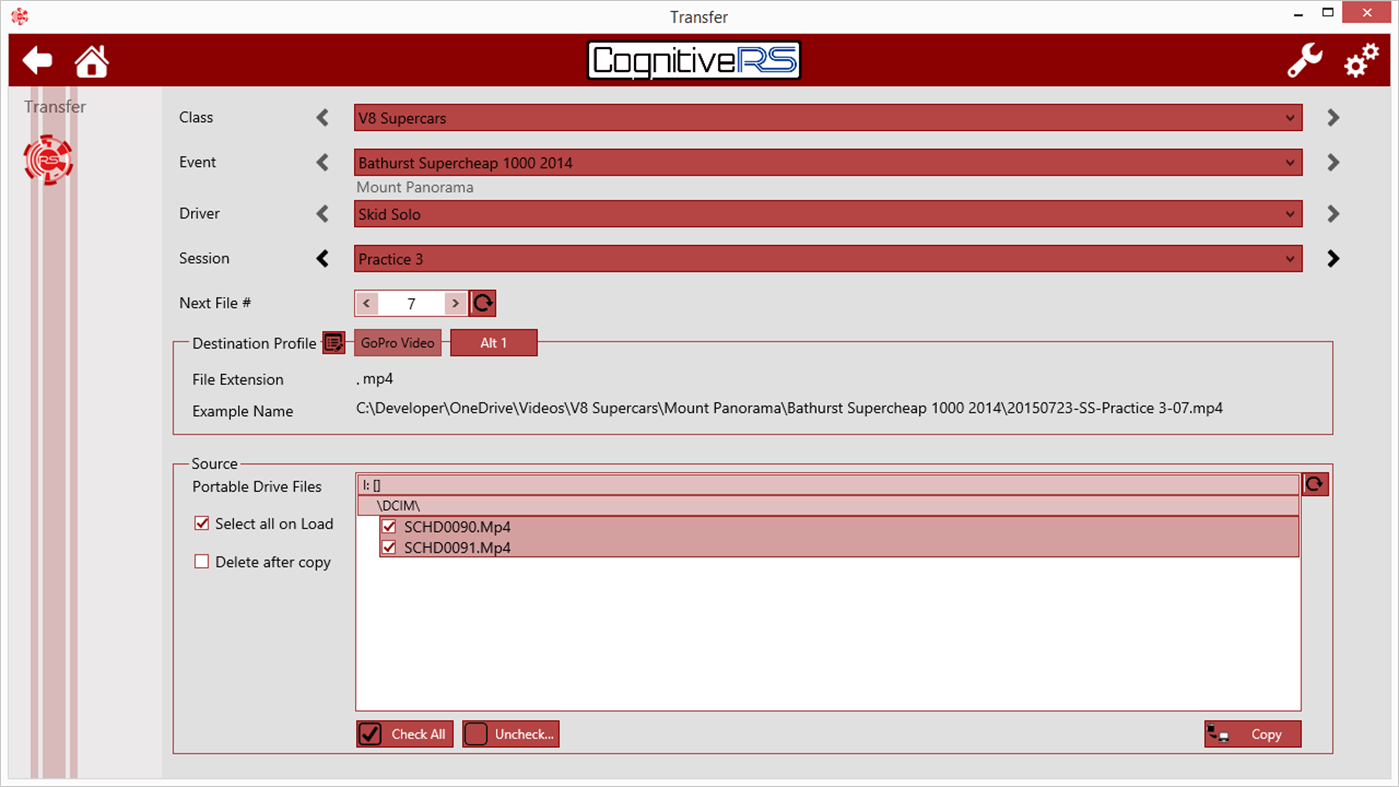This screenshot has width=1399, height=787.
Task: Click the CognitiveRS logo banner
Action: (694, 60)
